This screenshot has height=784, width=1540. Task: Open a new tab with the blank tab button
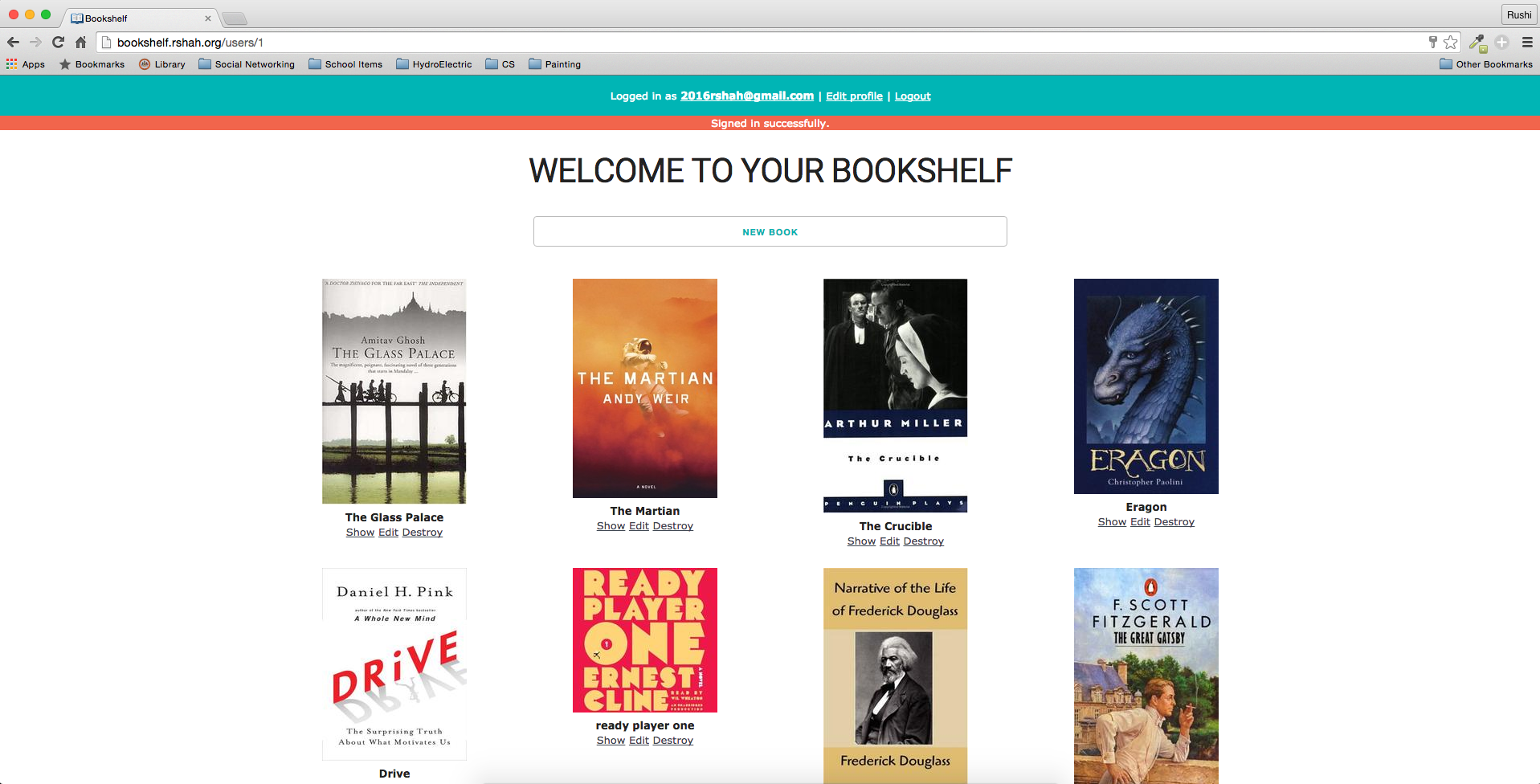pyautogui.click(x=235, y=18)
